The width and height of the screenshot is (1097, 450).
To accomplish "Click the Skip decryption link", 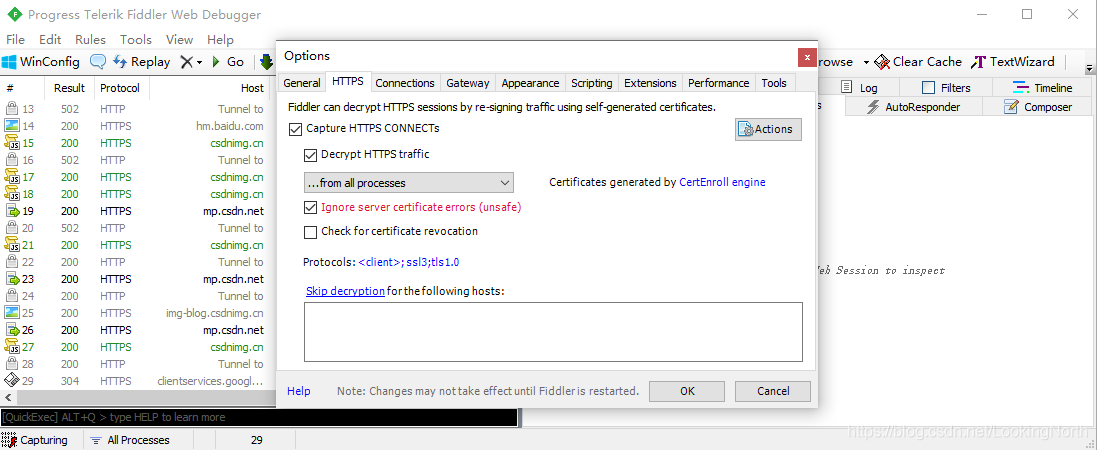I will pos(345,290).
